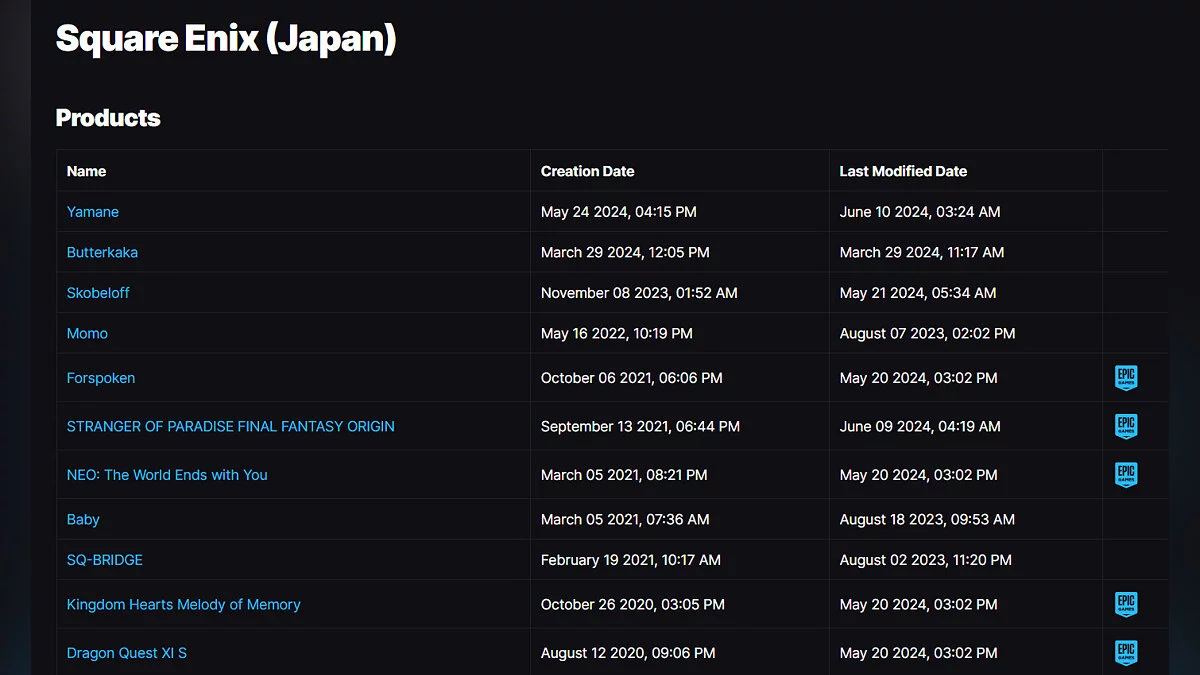The width and height of the screenshot is (1200, 675).
Task: Click the Square Enix (Japan) page heading
Action: (226, 39)
